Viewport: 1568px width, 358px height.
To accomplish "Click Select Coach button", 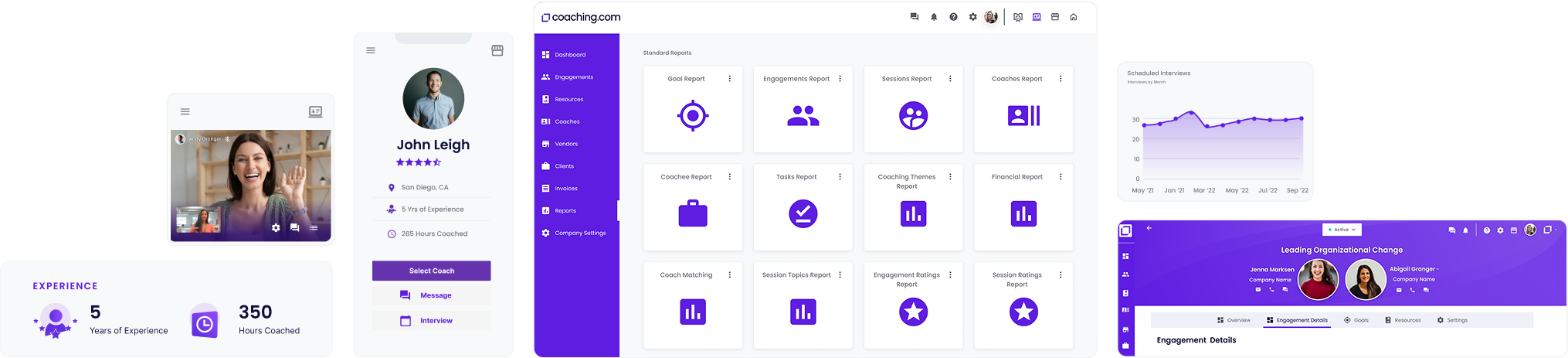I will click(432, 271).
